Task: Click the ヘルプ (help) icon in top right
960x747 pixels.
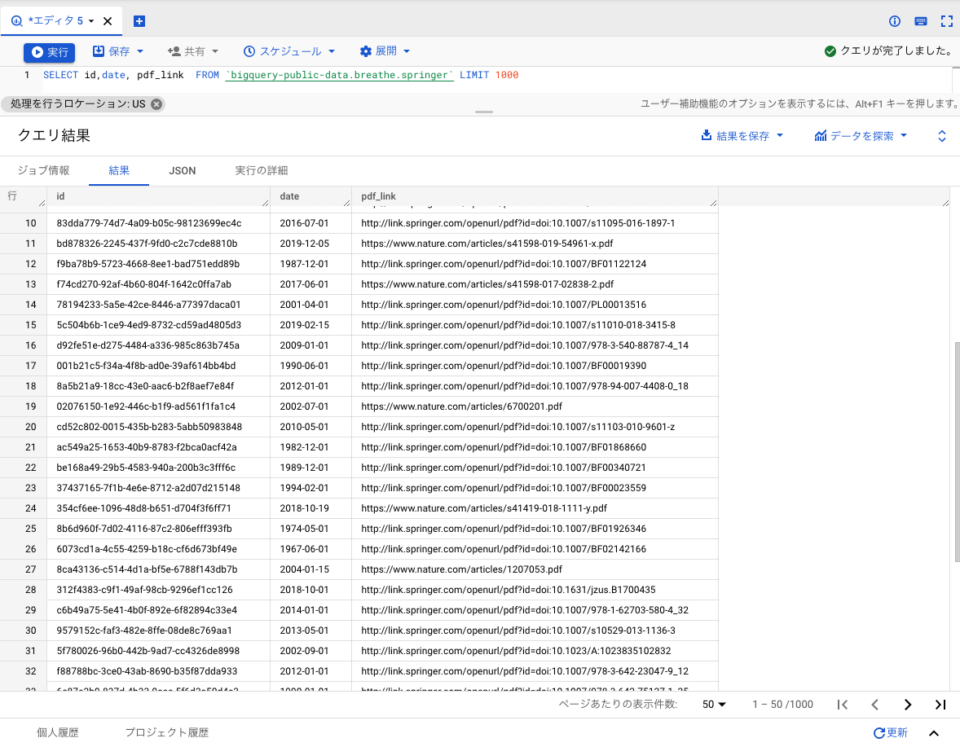Action: pos(893,19)
